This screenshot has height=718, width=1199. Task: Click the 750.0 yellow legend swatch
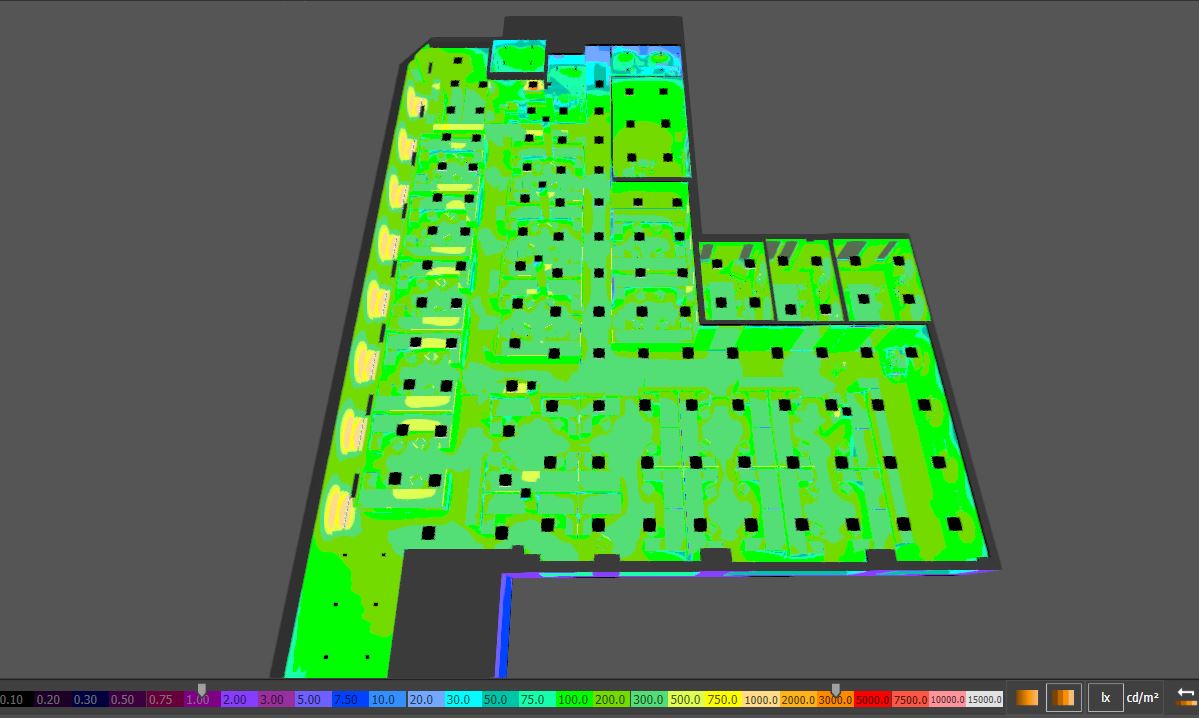722,700
